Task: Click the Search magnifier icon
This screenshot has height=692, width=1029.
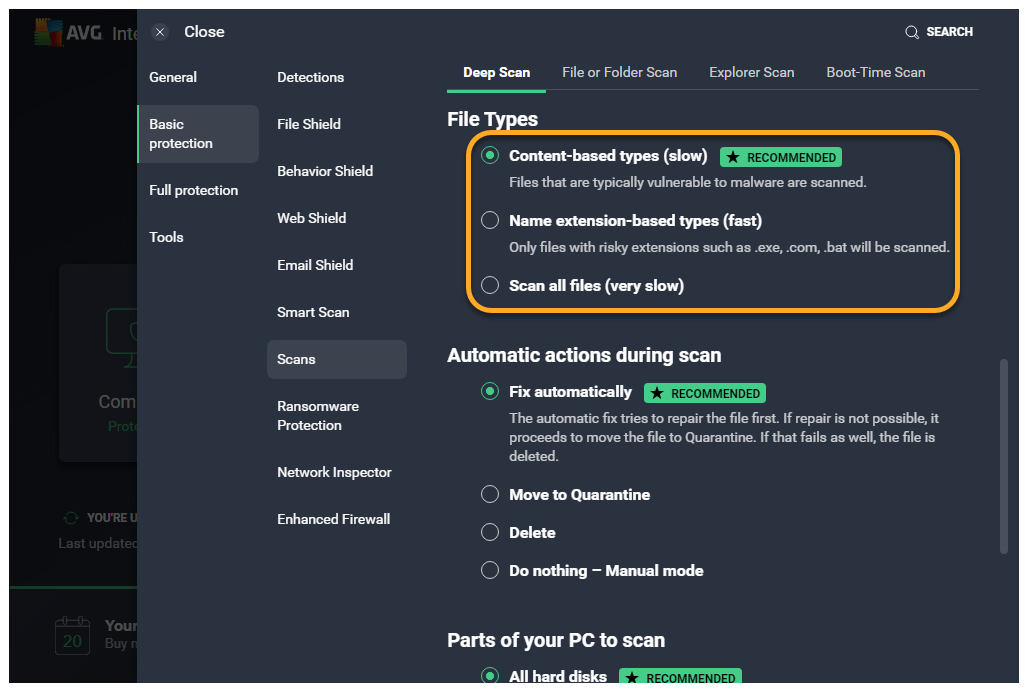Action: pos(911,32)
